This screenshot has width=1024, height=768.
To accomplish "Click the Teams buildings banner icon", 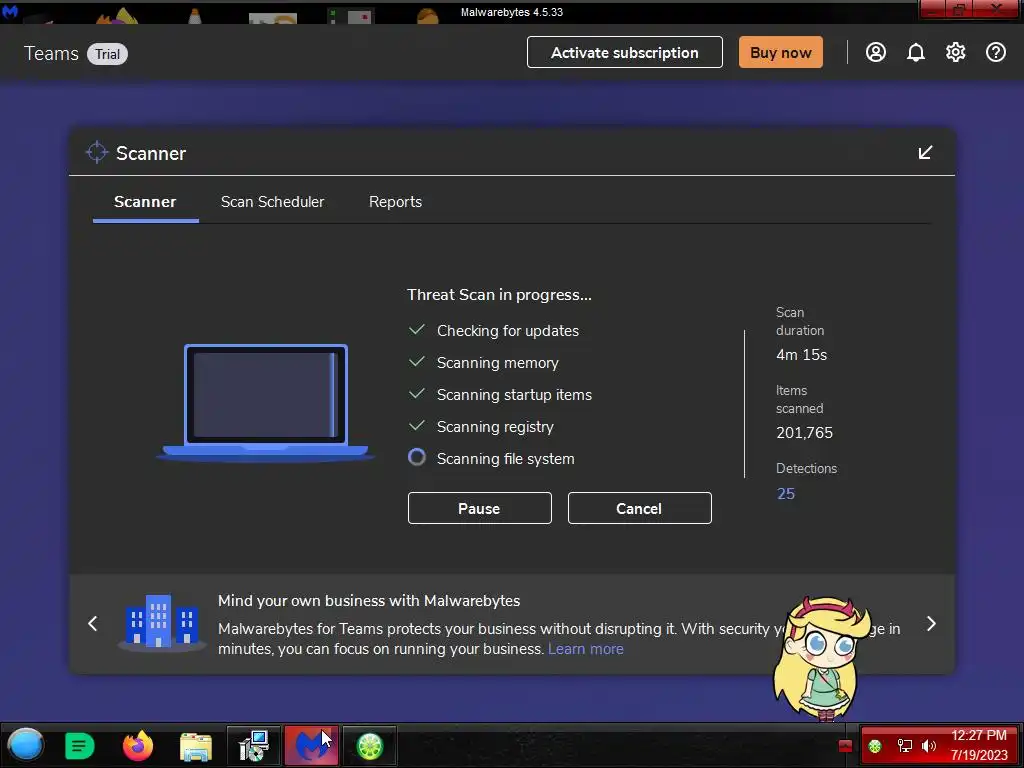I will tap(161, 622).
